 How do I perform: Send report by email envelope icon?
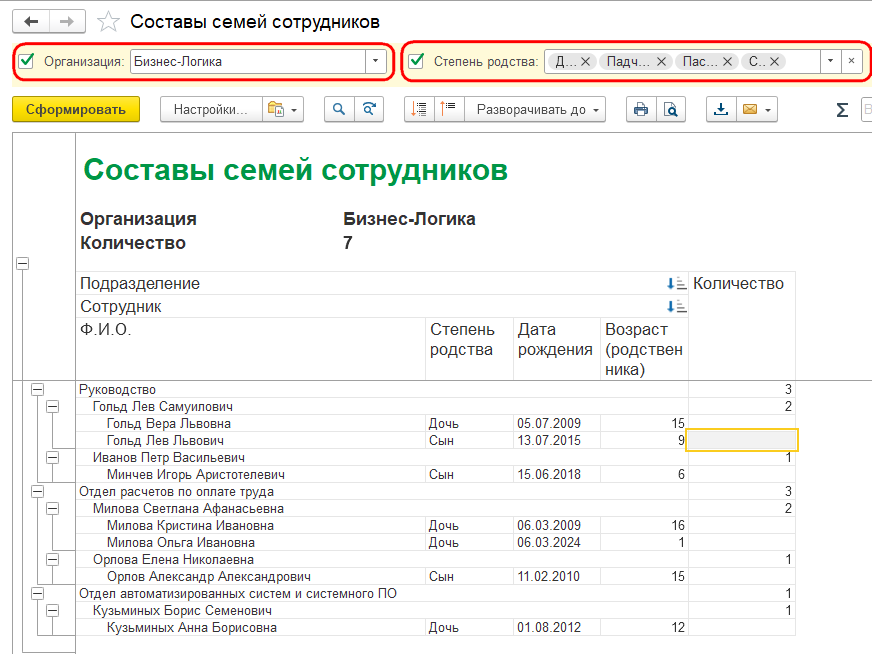point(750,109)
